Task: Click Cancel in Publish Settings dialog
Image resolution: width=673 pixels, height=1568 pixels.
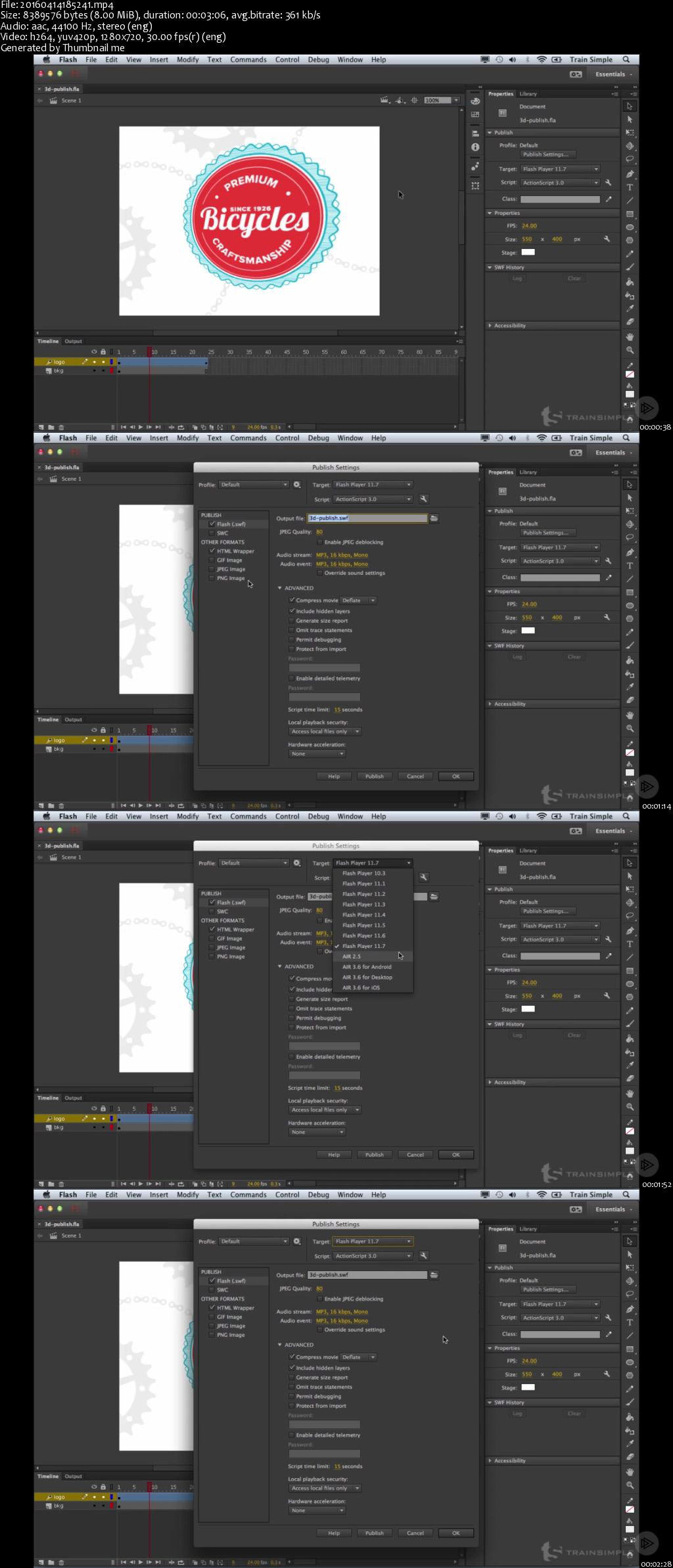Action: 415,776
